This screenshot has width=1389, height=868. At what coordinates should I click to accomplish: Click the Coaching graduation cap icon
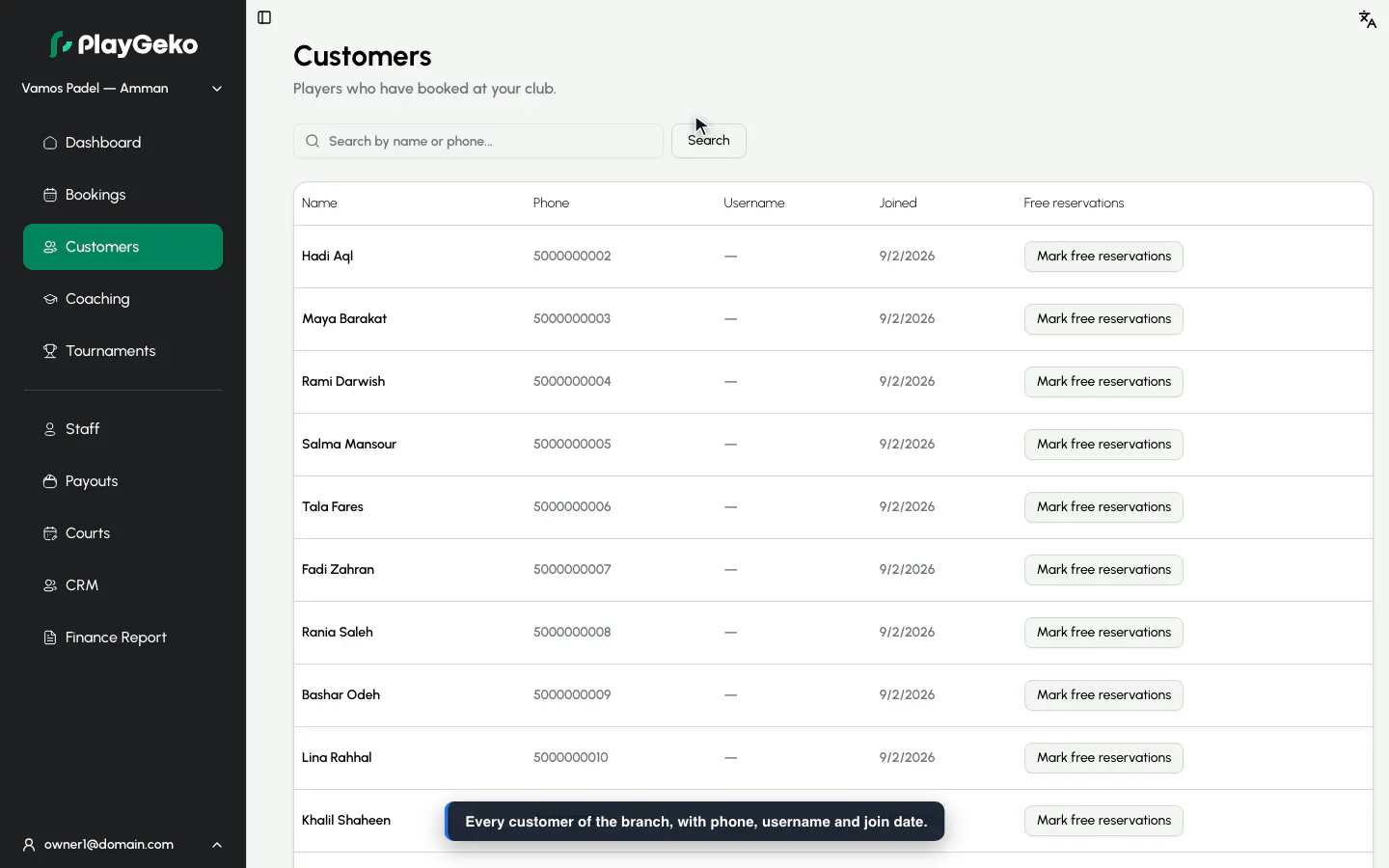[50, 299]
